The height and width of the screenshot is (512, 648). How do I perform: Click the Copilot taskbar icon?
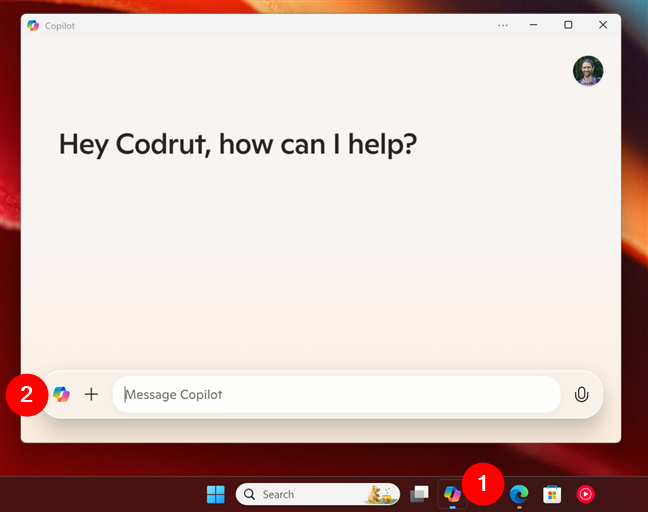click(x=453, y=494)
